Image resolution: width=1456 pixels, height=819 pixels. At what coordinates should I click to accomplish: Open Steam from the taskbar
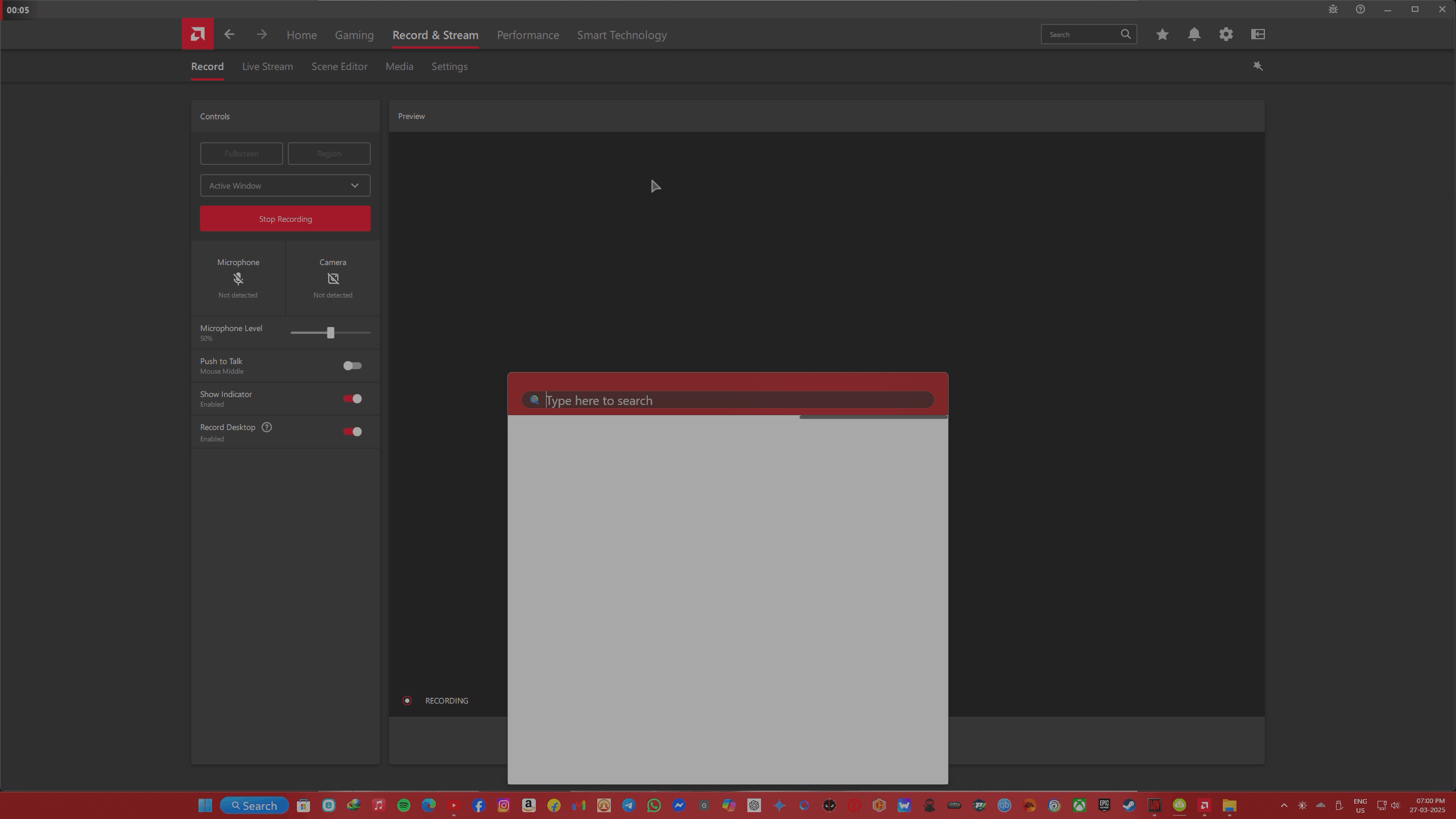[1129, 805]
